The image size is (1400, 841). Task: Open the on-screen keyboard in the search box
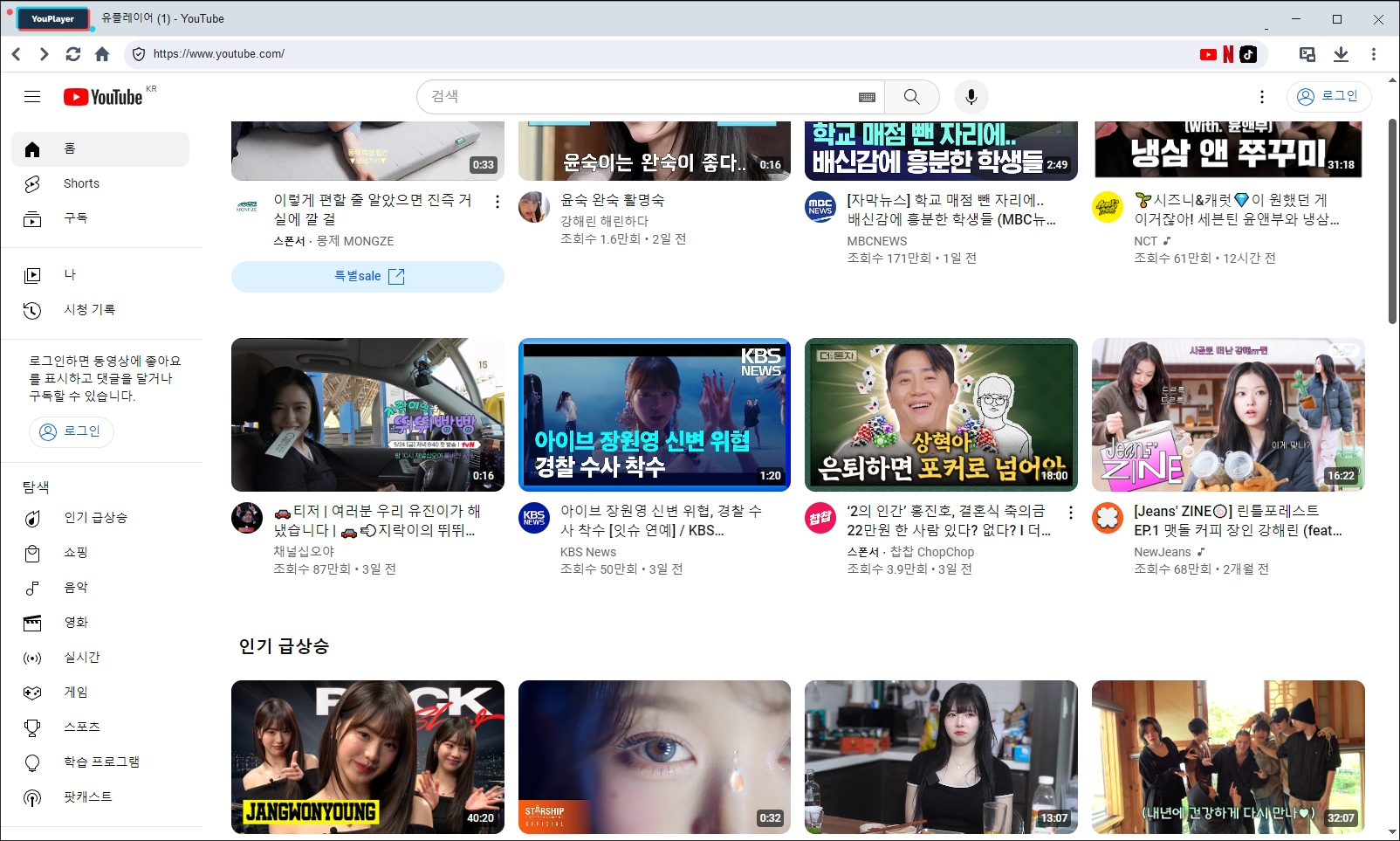(867, 97)
